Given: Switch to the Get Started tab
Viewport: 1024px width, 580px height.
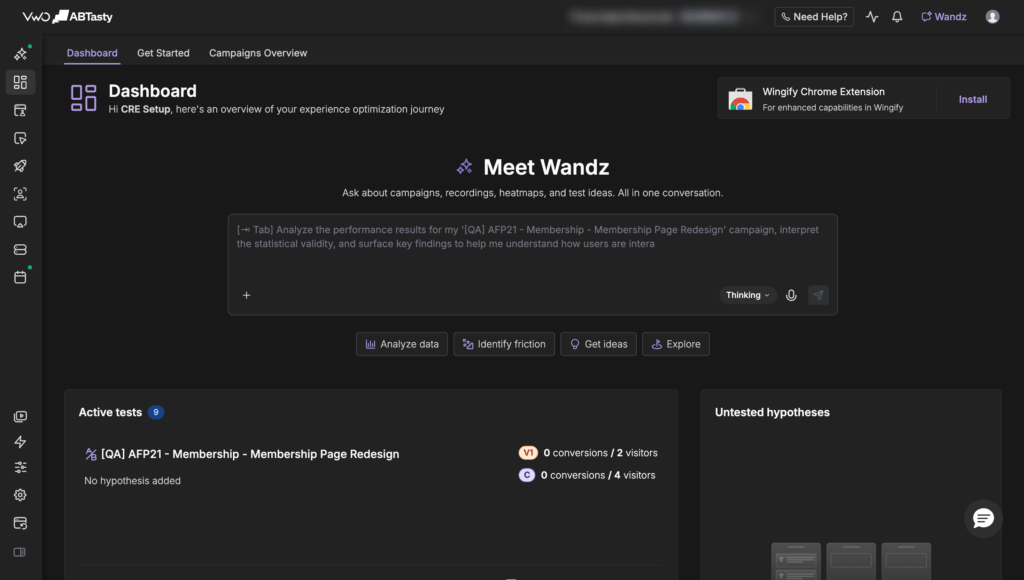Looking at the screenshot, I should 163,53.
